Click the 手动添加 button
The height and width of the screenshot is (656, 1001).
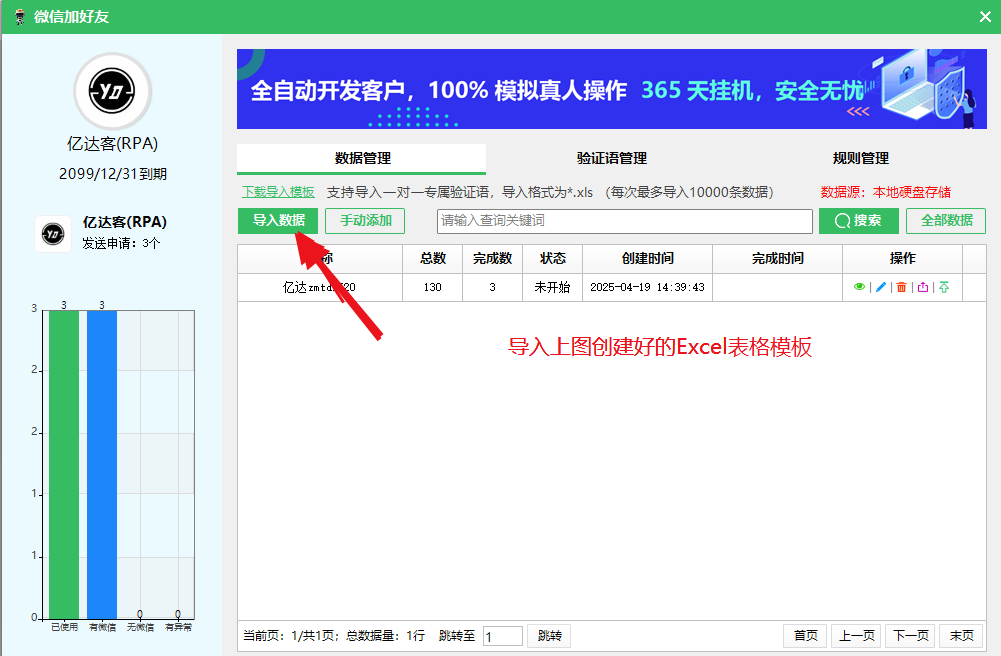[365, 221]
